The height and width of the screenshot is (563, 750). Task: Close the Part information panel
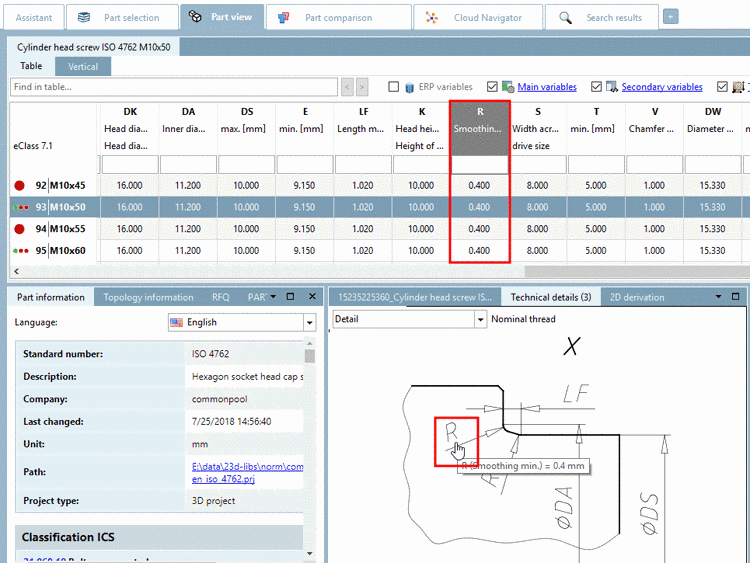(312, 297)
